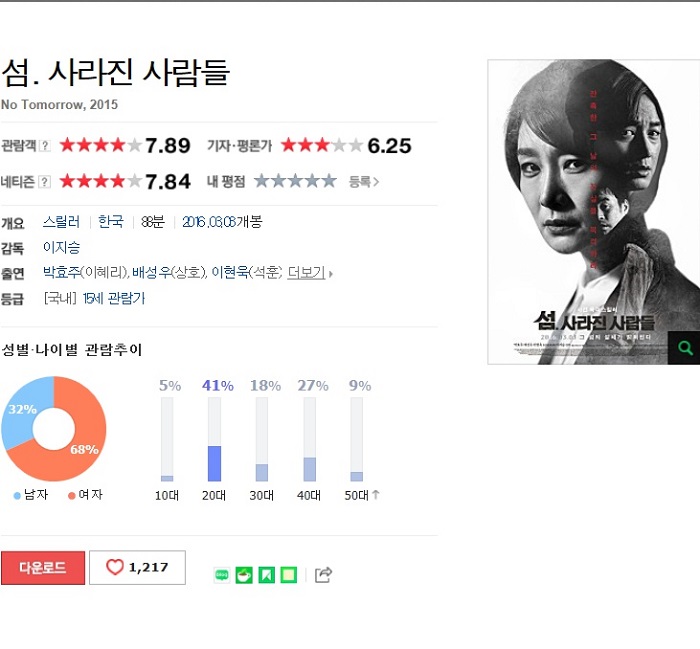This screenshot has height=649, width=700.
Task: Open director 이지승 link
Action: pos(62,247)
